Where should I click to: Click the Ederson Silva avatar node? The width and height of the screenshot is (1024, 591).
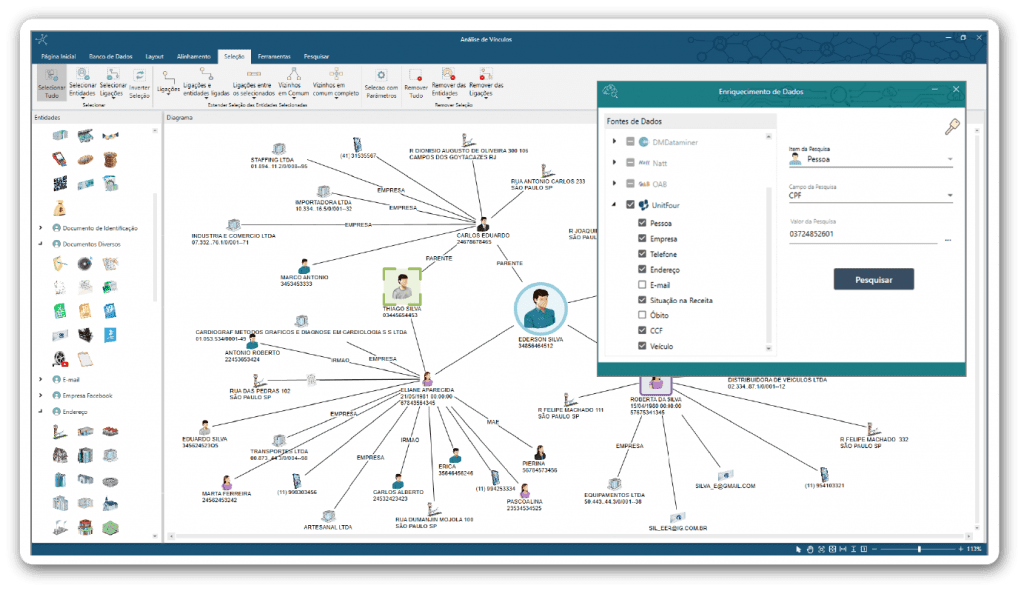tap(540, 309)
